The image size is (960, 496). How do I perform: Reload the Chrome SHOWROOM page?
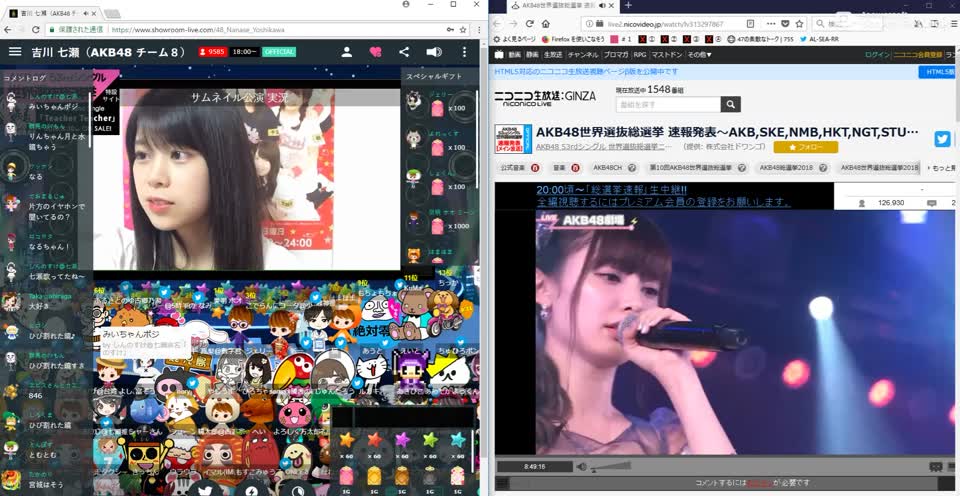[36, 29]
